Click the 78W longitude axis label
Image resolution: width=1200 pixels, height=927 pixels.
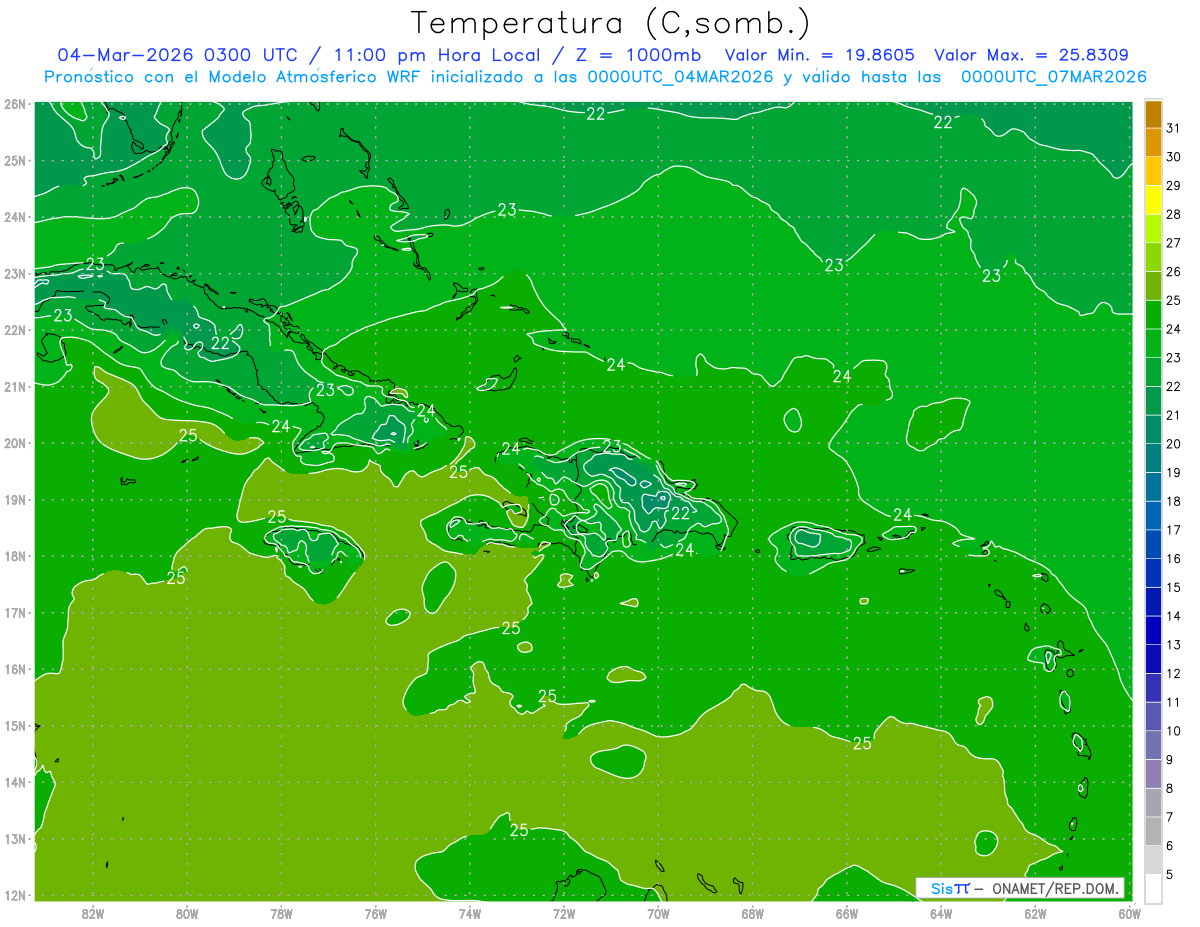click(281, 913)
